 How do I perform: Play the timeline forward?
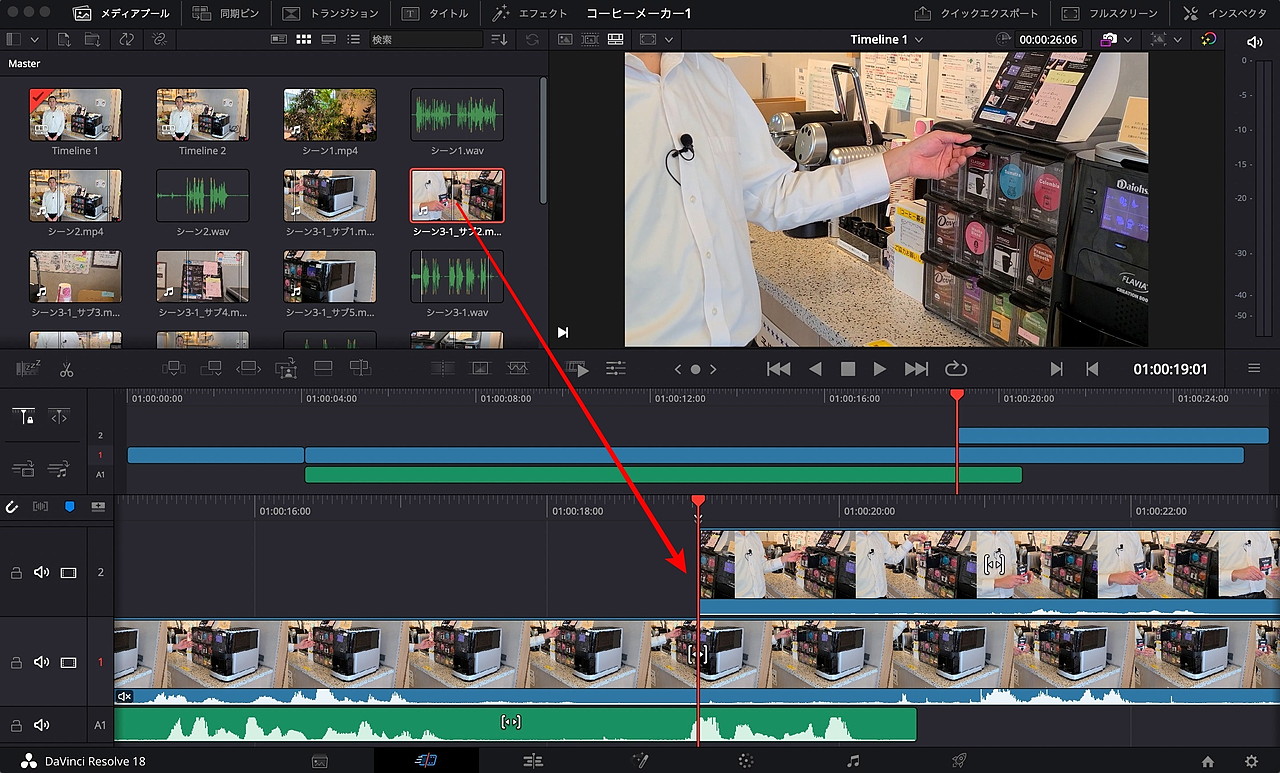pyautogui.click(x=880, y=369)
